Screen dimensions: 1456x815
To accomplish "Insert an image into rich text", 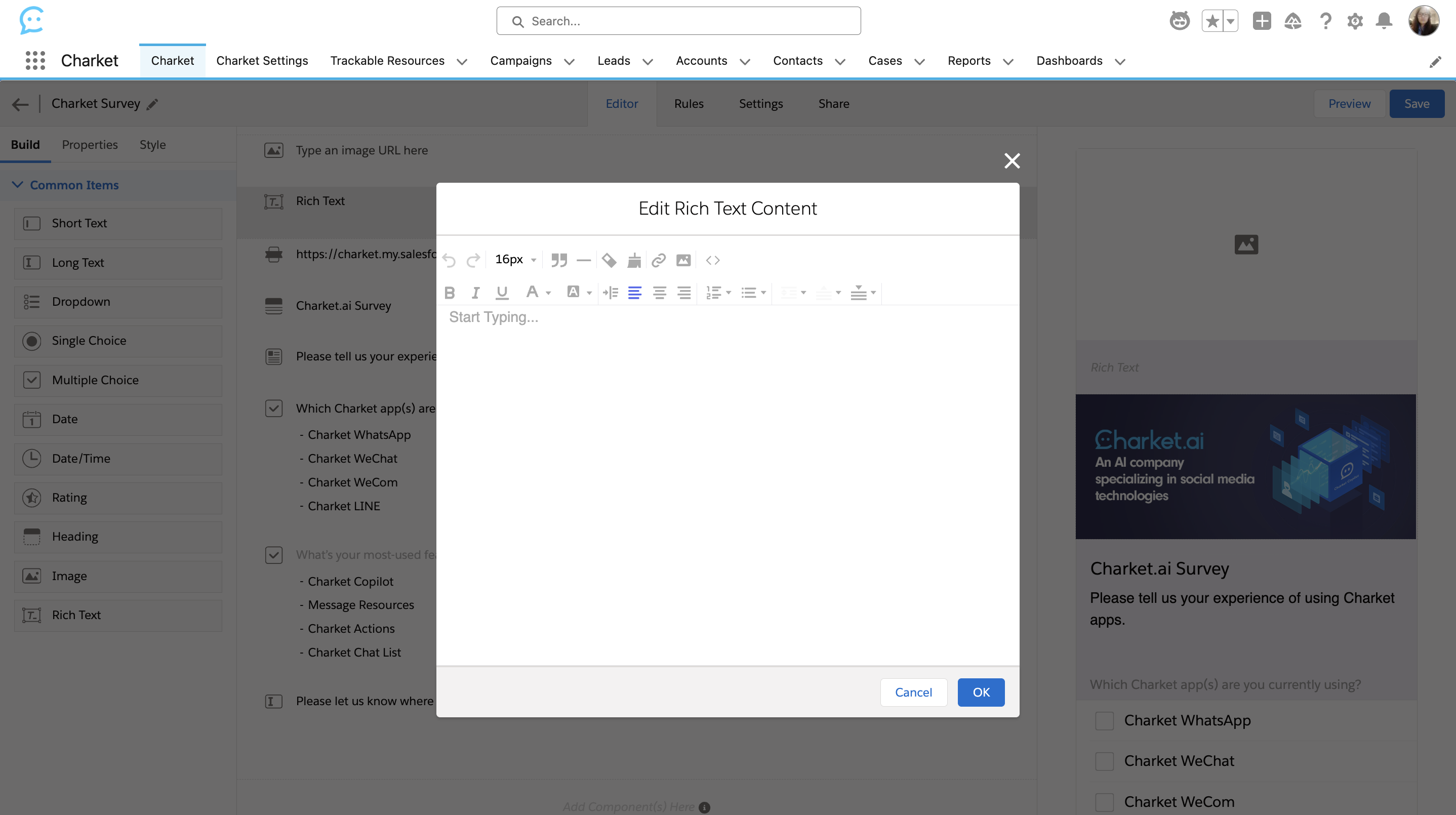I will click(683, 260).
